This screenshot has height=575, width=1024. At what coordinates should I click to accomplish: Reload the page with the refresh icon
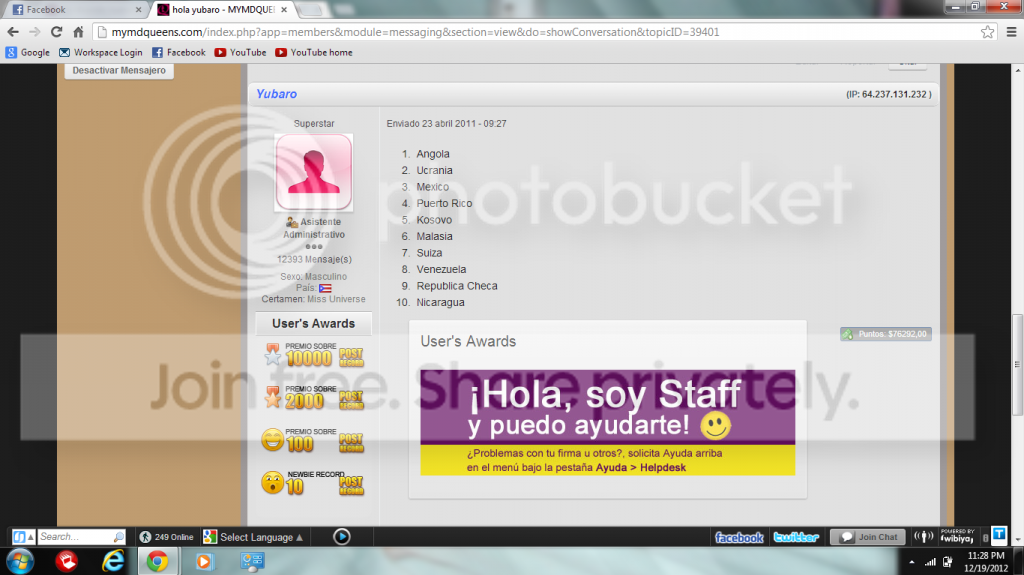point(56,32)
